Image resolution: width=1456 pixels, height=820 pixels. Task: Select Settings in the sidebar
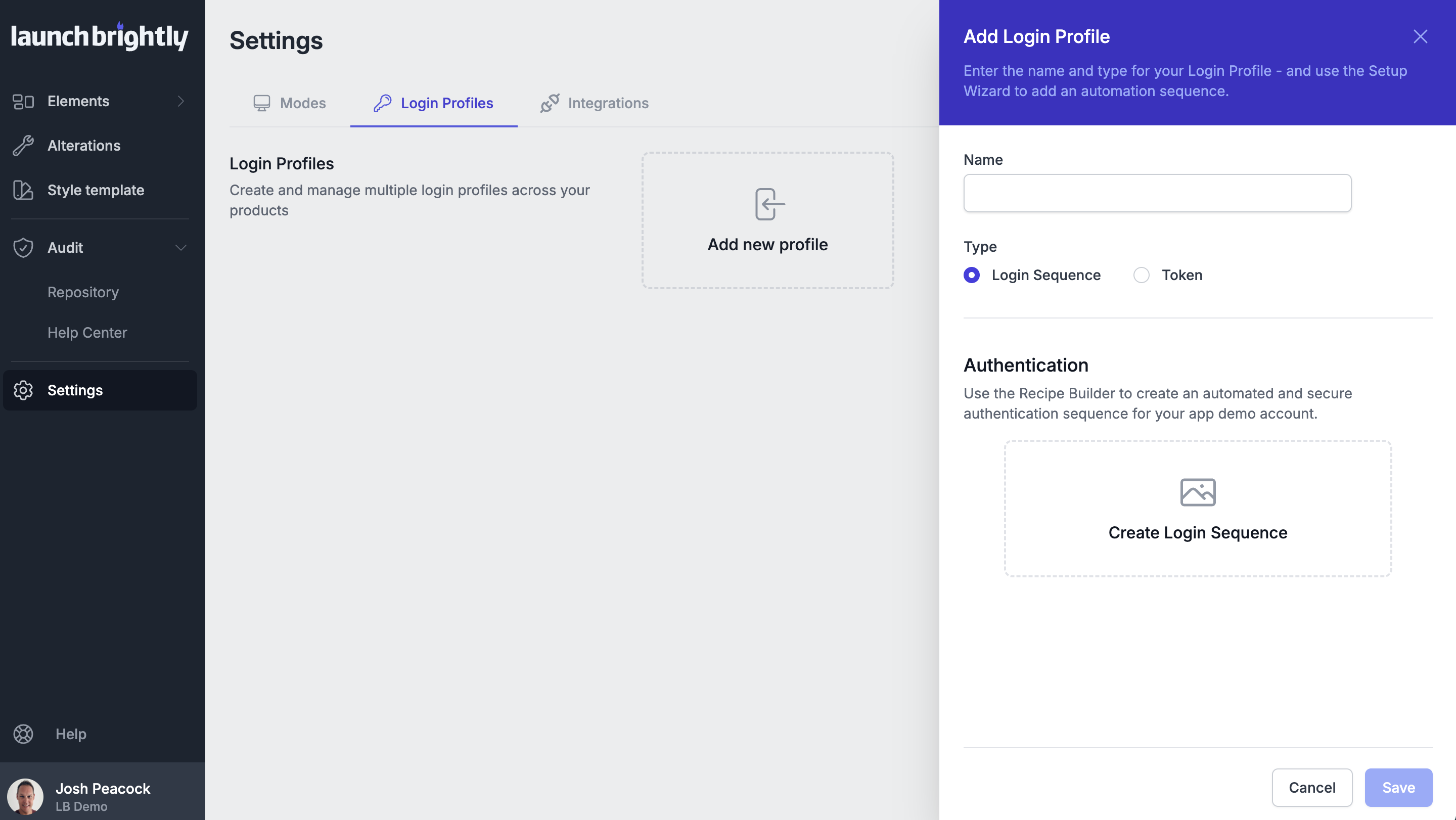(100, 390)
